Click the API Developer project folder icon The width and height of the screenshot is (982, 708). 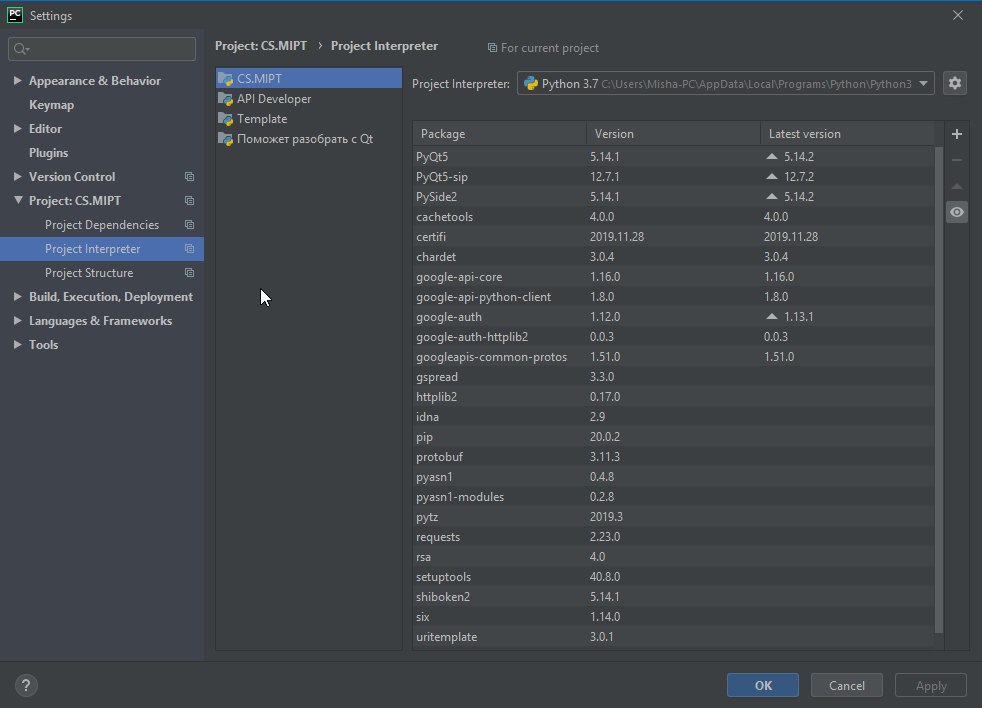[x=225, y=99]
